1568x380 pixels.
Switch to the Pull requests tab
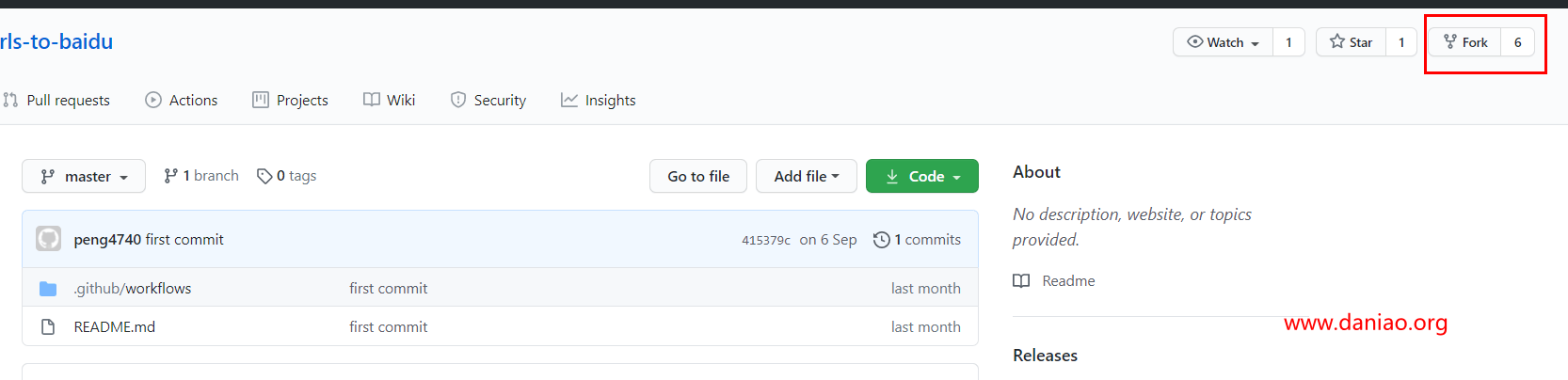pos(56,100)
